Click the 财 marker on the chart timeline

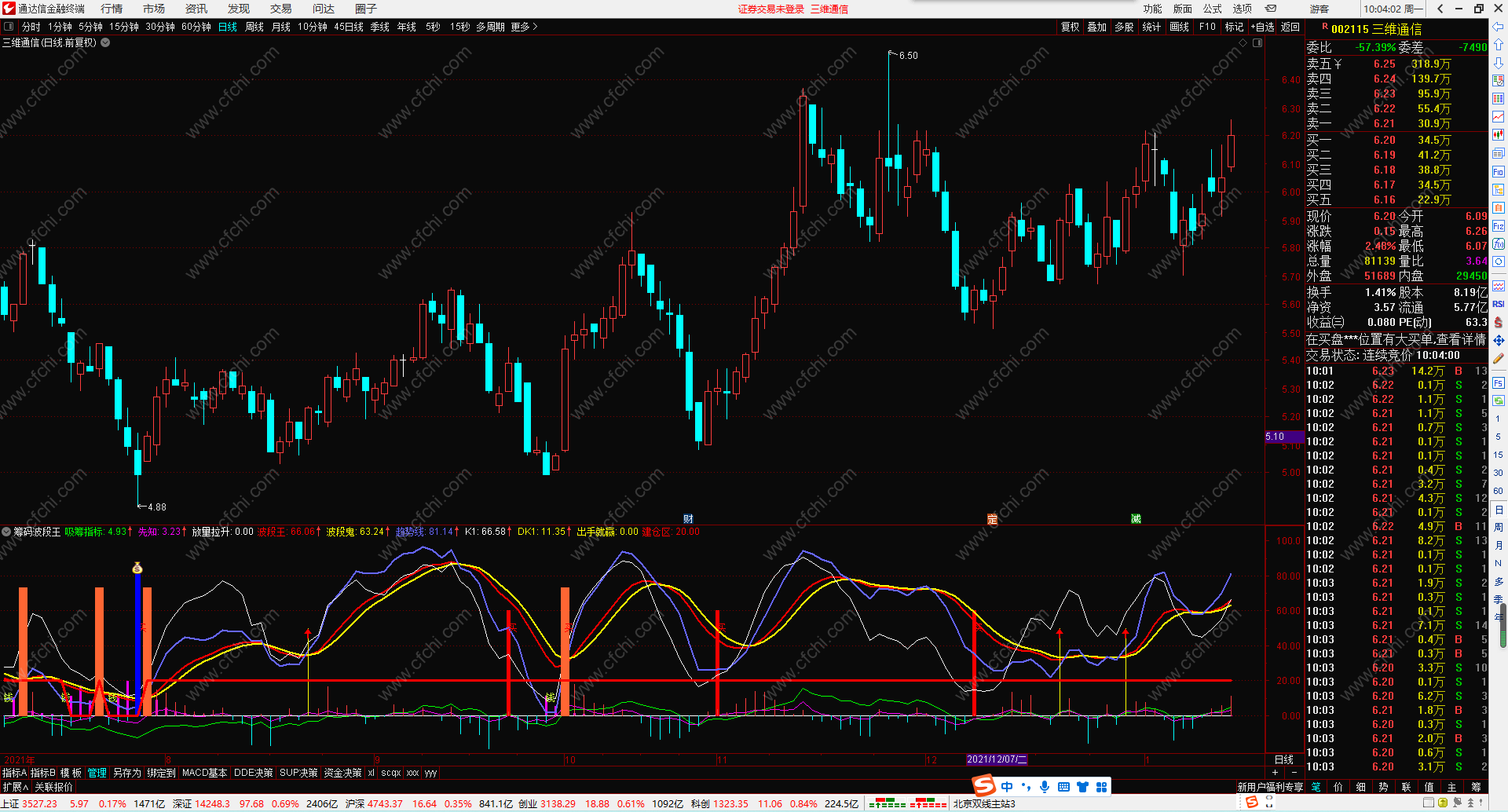coord(688,519)
